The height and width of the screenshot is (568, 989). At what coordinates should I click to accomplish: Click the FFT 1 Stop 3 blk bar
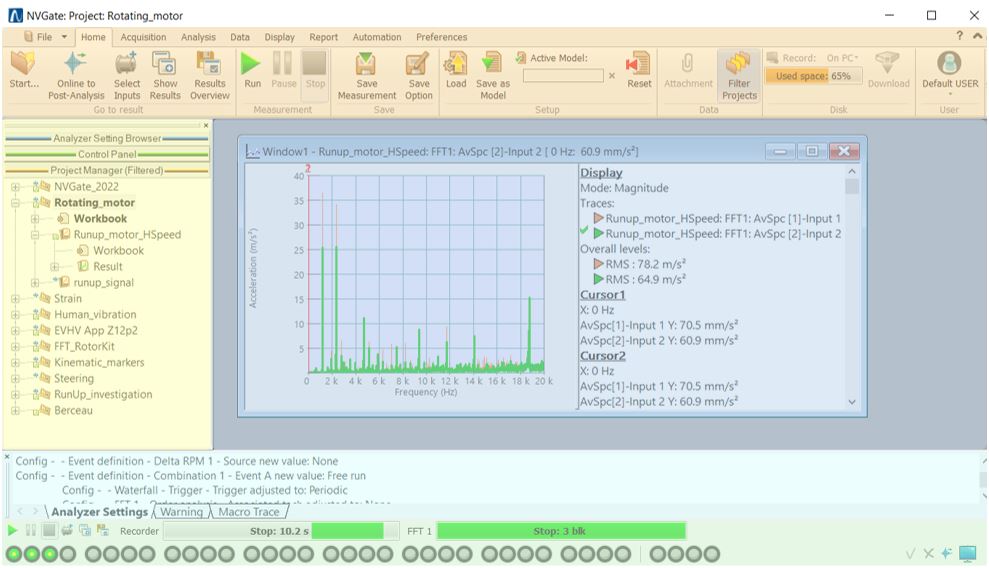coord(561,531)
